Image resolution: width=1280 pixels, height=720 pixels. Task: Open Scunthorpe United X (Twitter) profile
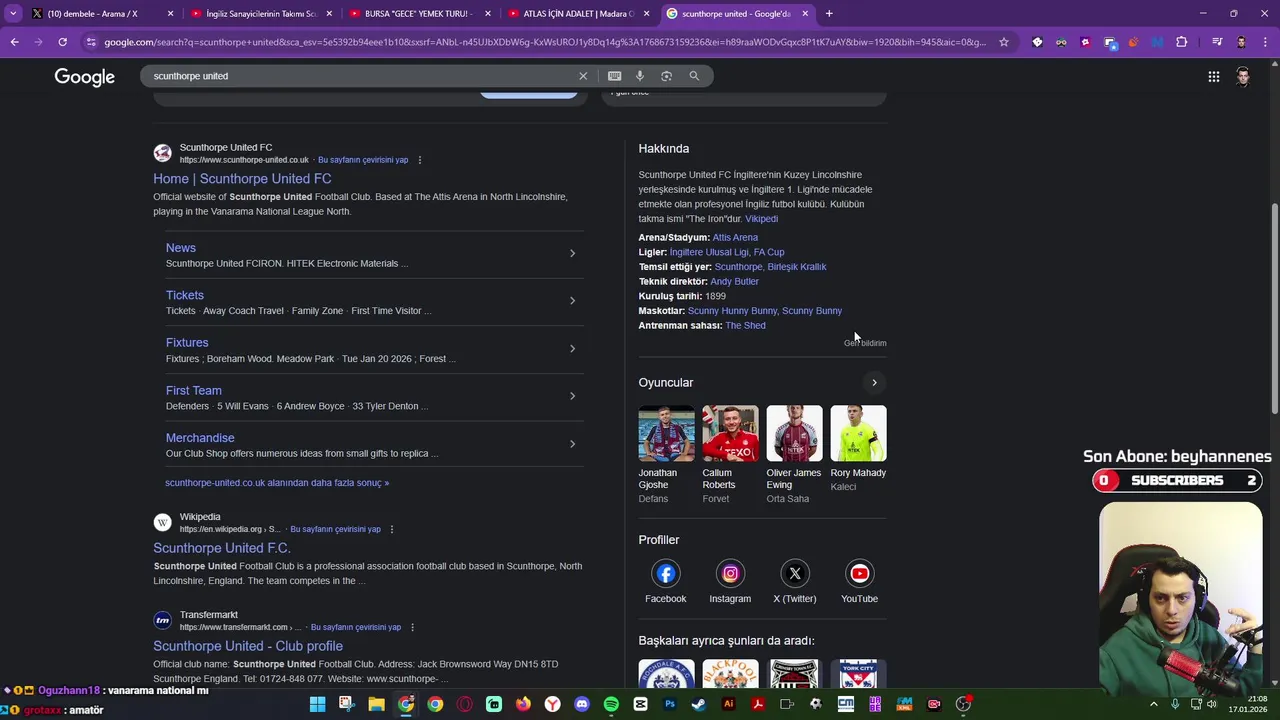[x=795, y=574]
